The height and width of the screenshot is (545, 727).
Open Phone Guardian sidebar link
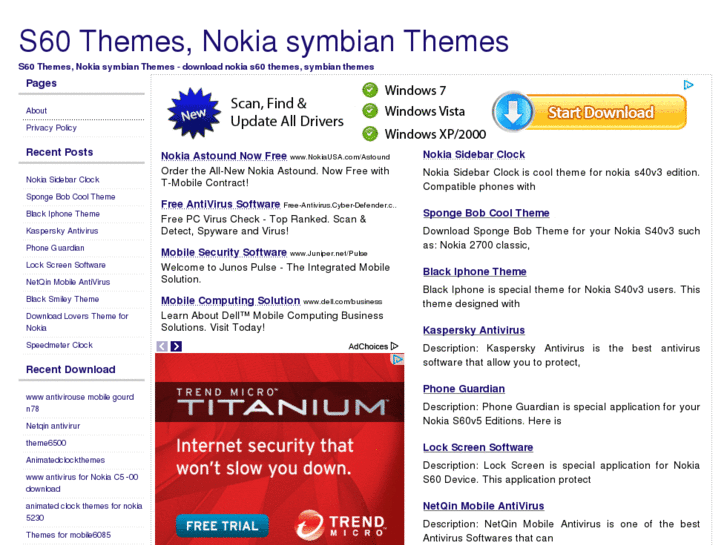[x=55, y=248]
